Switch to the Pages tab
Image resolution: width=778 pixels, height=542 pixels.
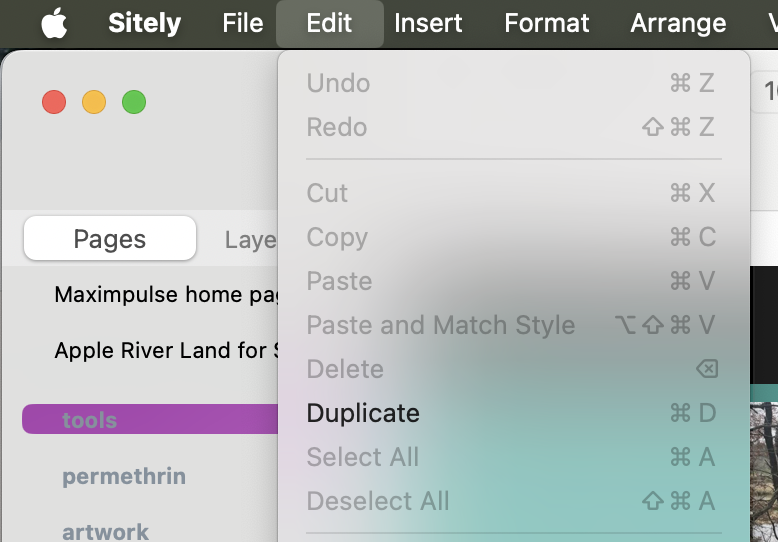coord(110,239)
